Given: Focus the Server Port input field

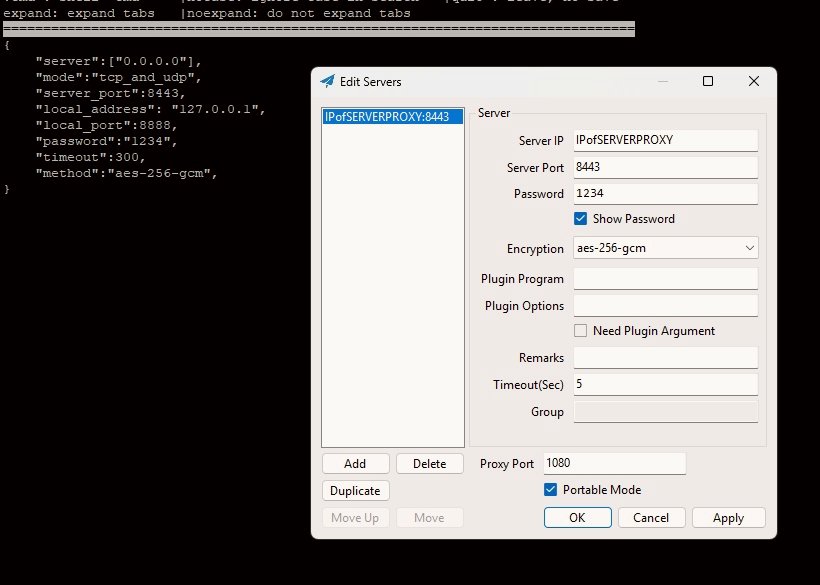Looking at the screenshot, I should [665, 167].
